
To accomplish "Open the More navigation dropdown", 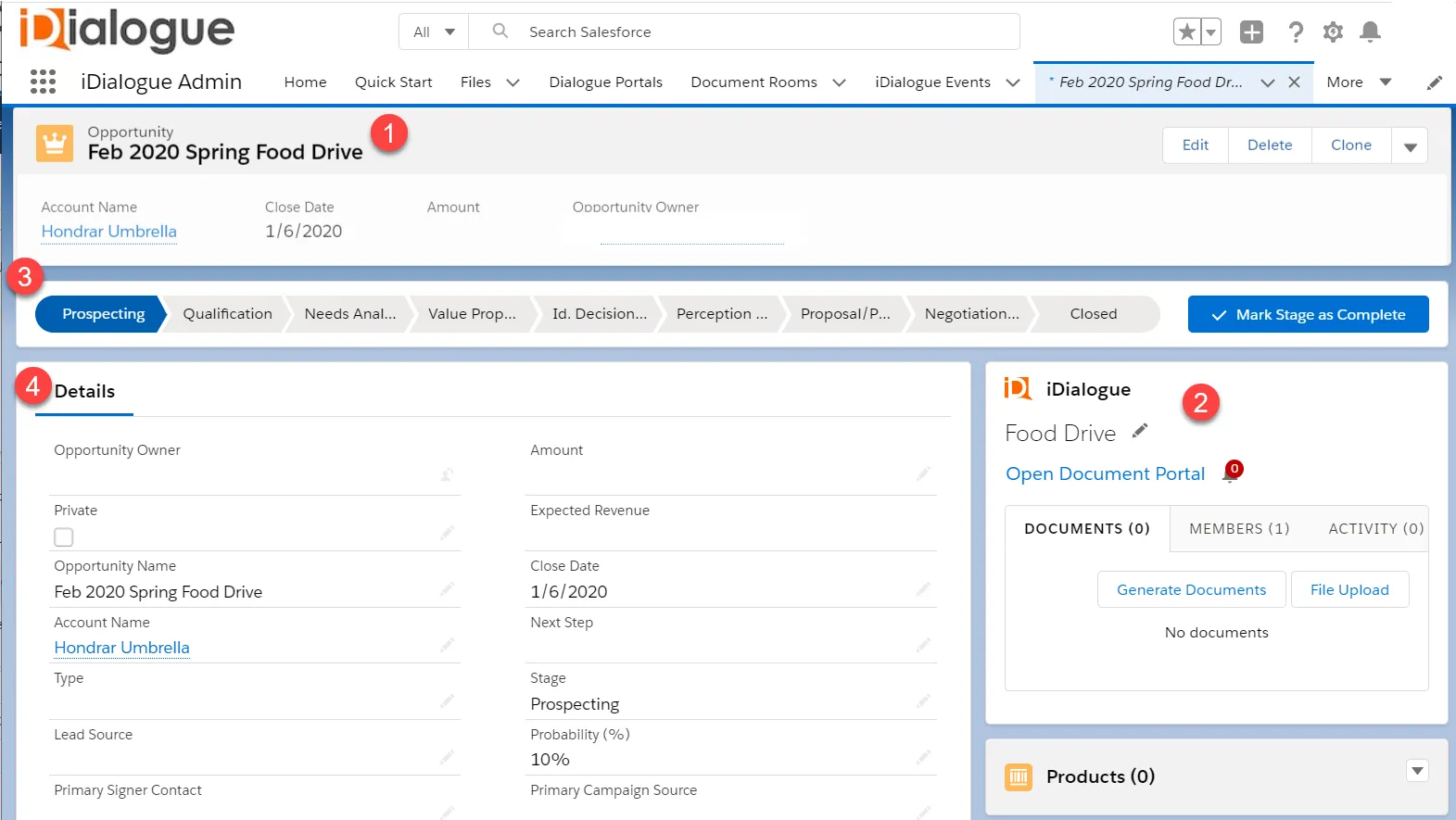I will pos(1359,82).
